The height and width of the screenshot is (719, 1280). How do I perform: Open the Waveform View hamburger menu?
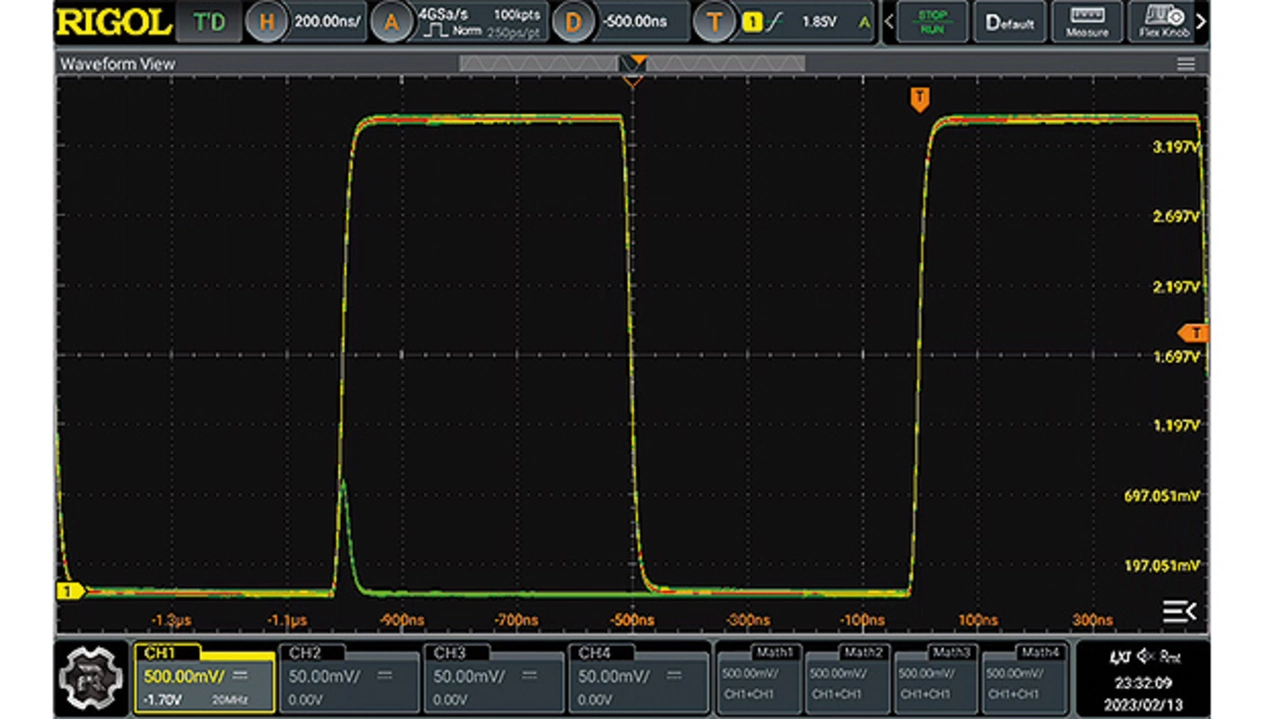[x=1186, y=64]
